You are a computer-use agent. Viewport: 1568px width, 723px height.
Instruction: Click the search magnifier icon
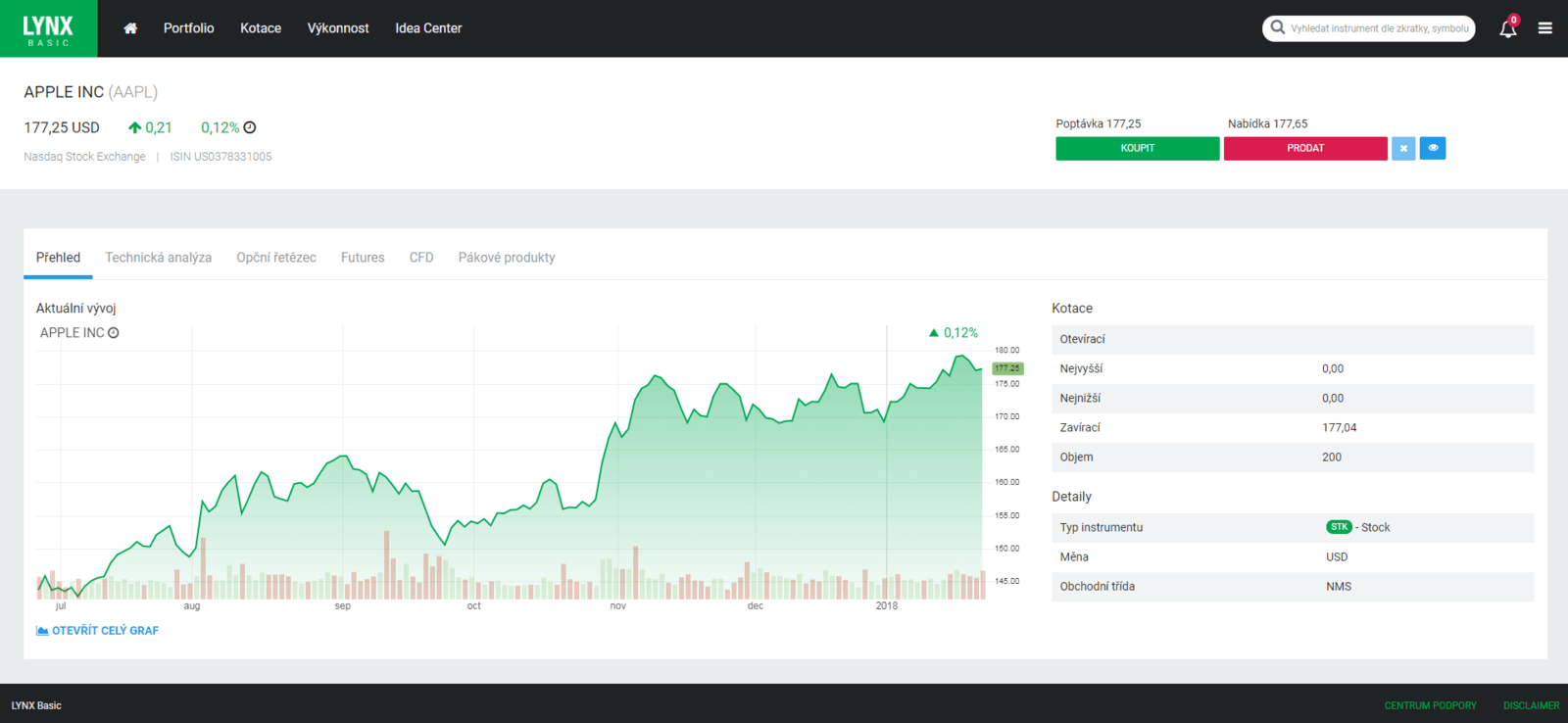click(x=1278, y=27)
